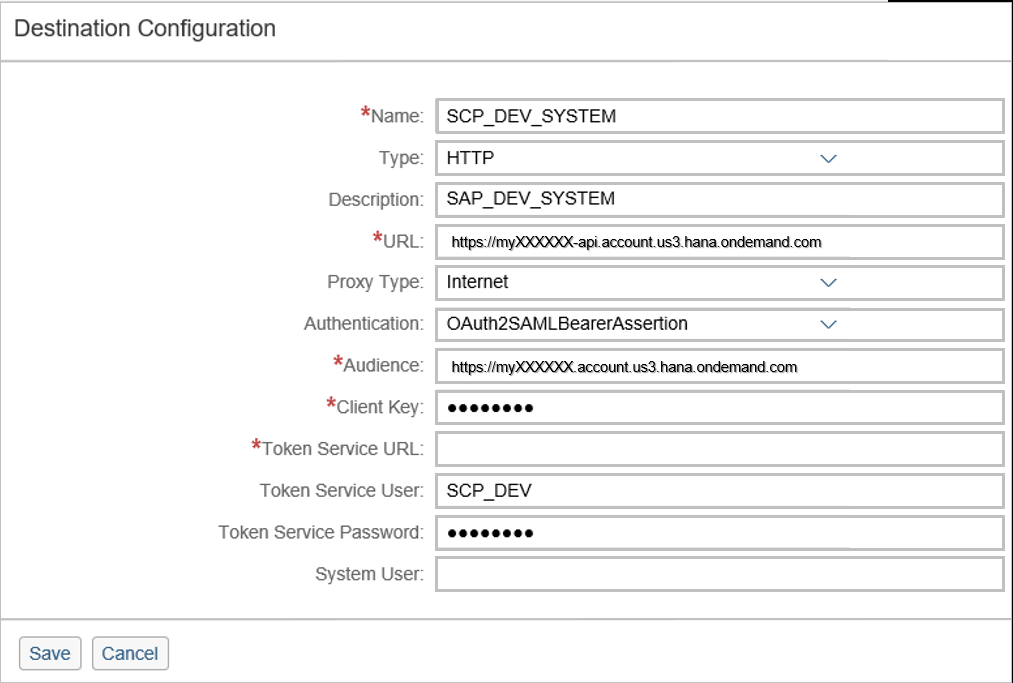Click the Token Service URL label
The image size is (1013, 683).
pos(342,448)
